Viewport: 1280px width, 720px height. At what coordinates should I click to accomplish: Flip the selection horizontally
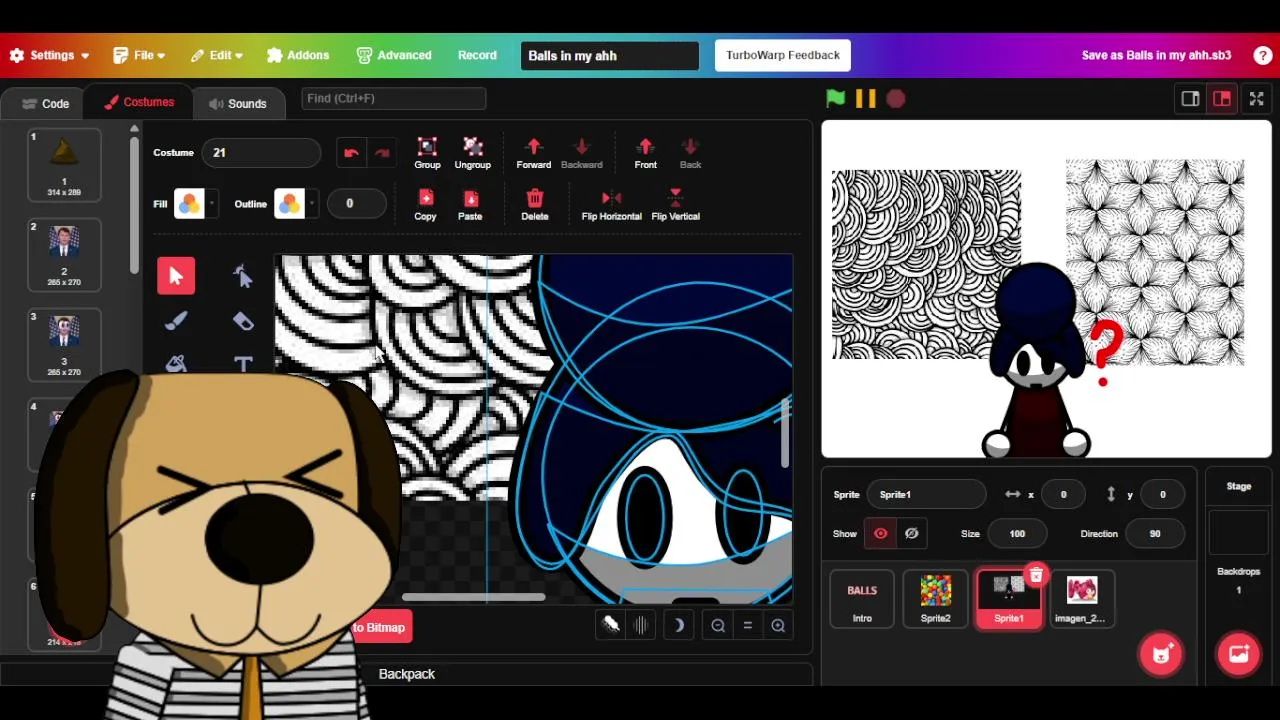[611, 205]
